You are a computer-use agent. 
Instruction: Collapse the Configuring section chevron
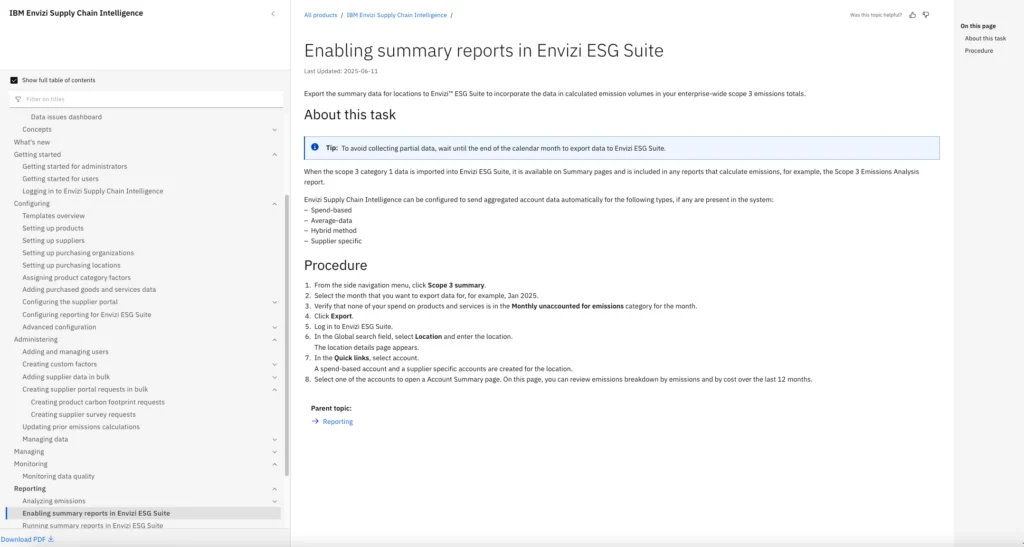pyautogui.click(x=275, y=203)
